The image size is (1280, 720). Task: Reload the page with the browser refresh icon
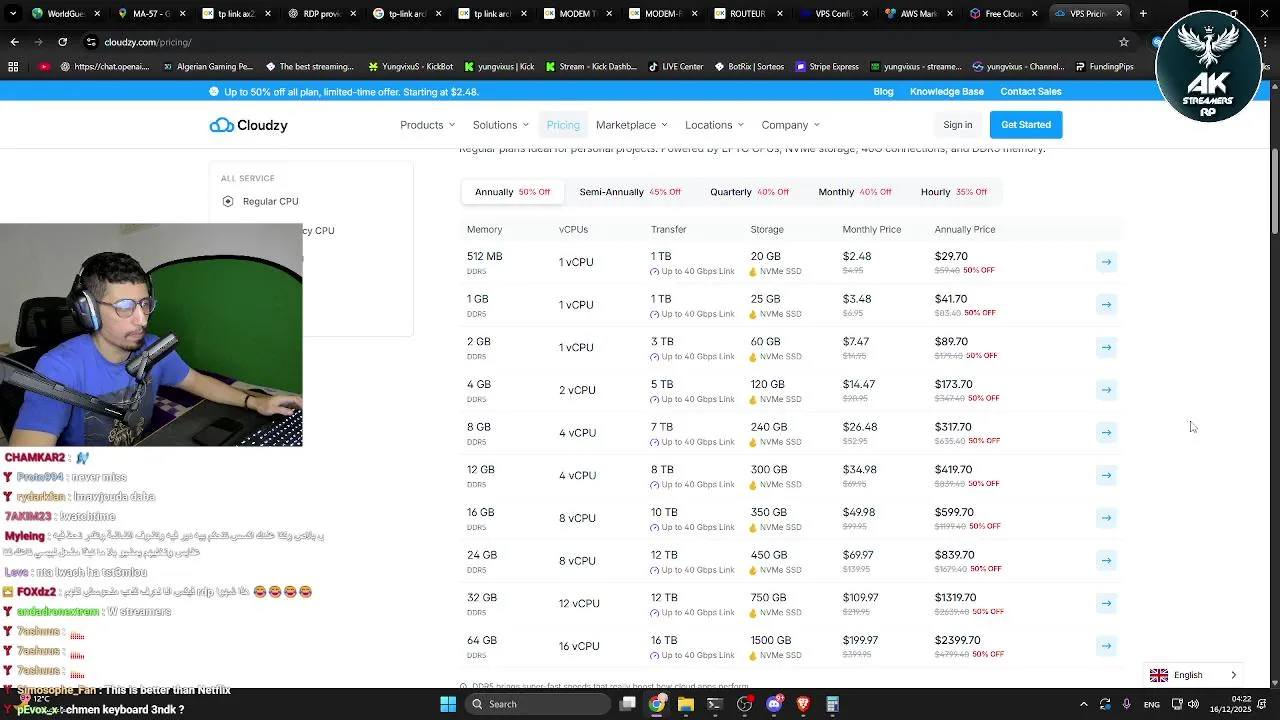click(62, 42)
